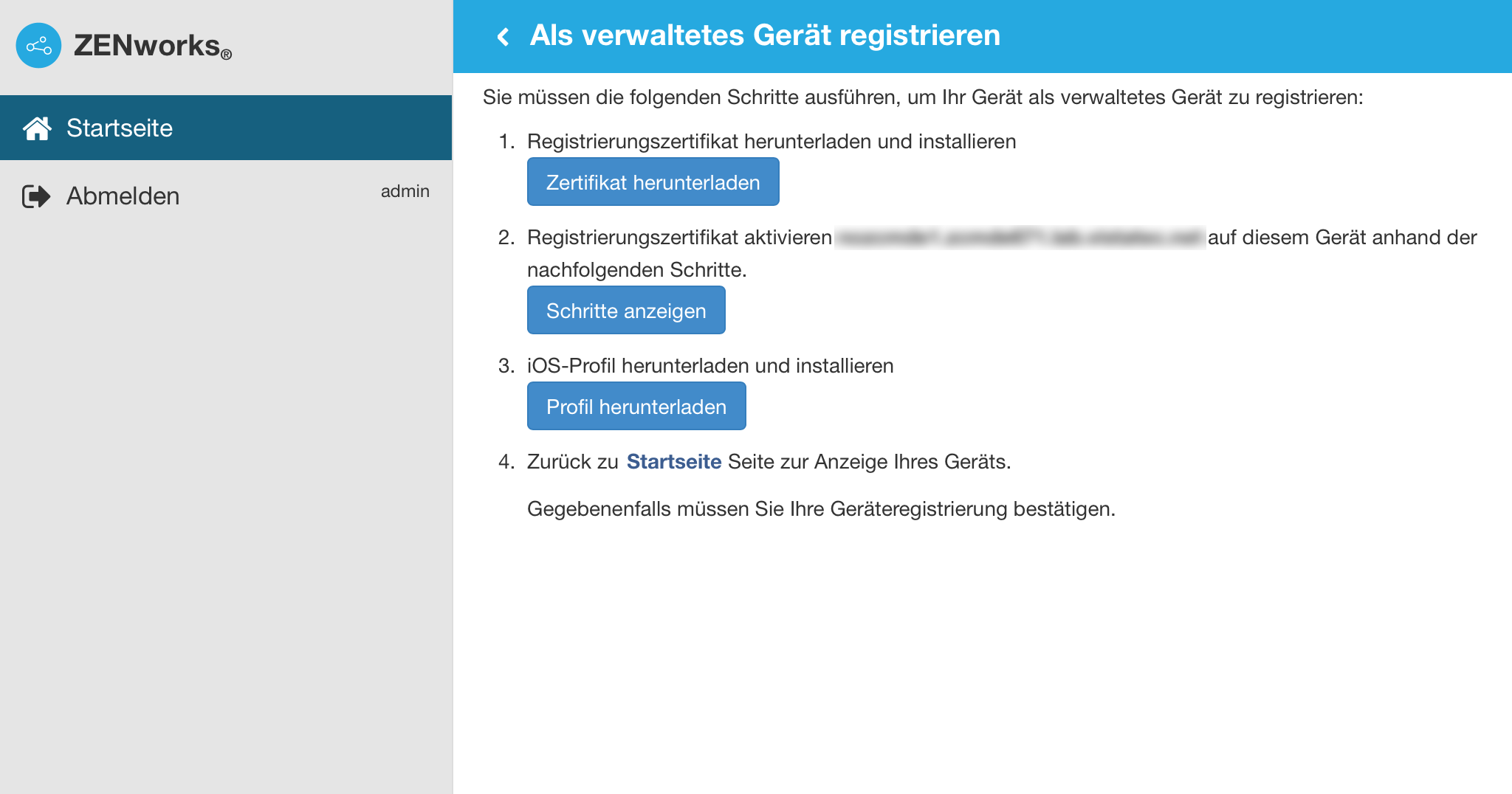Click the Schritte anzeigen button
Viewport: 1512px width, 794px height.
click(x=626, y=311)
